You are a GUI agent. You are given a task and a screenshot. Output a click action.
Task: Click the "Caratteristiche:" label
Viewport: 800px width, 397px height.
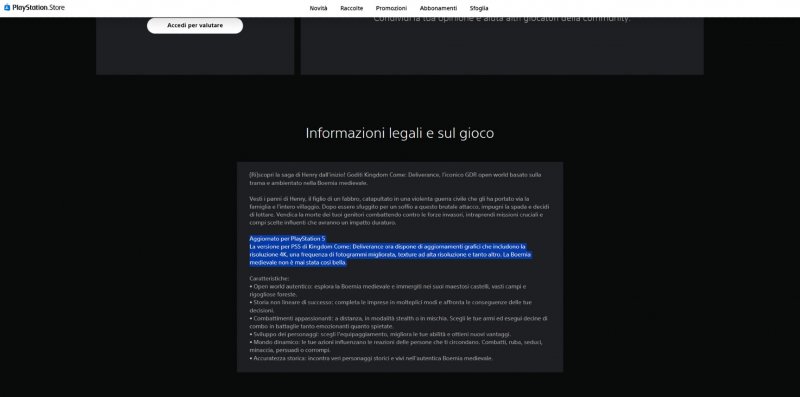tap(269, 279)
